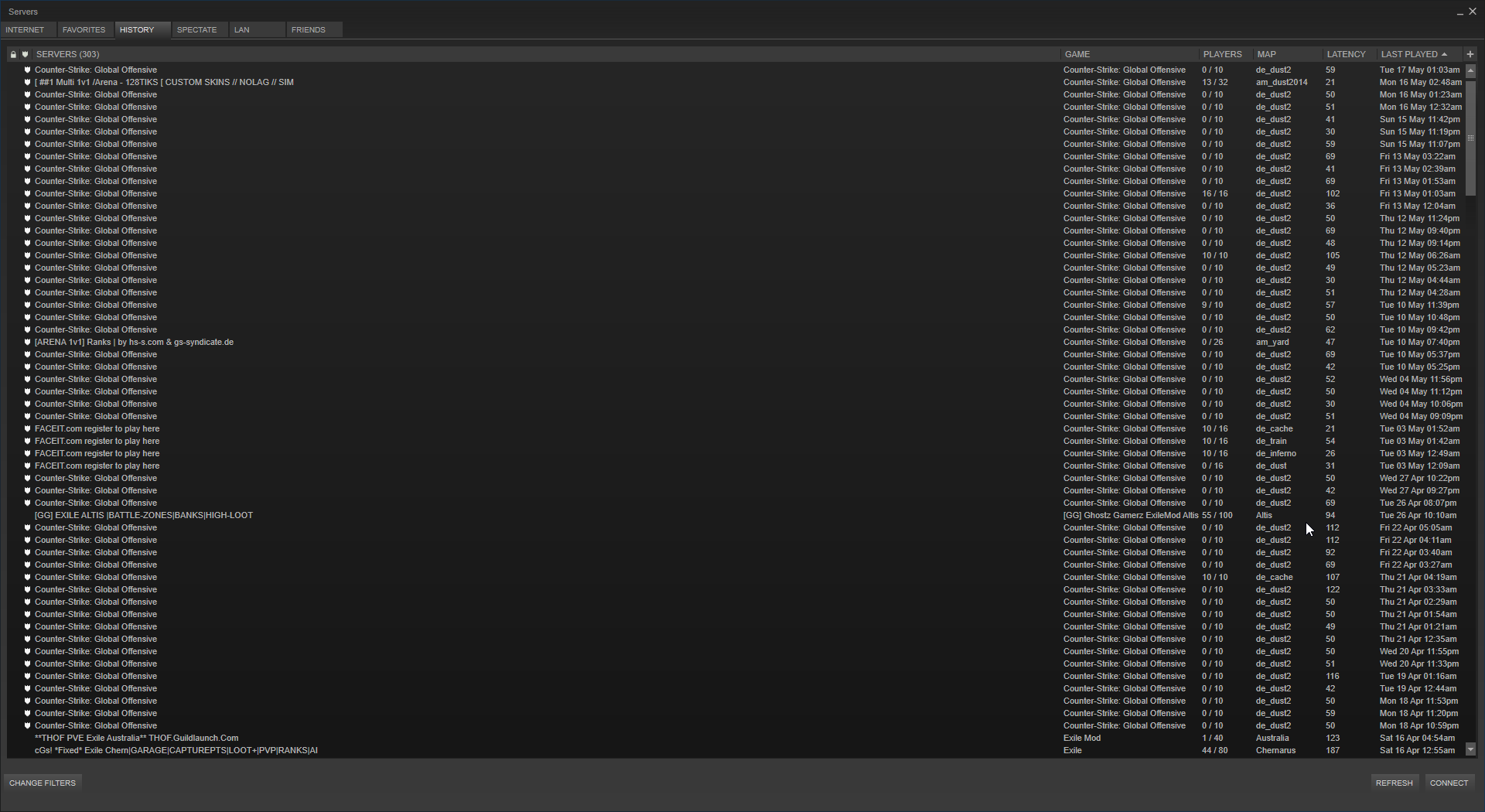Click VAC shield on server played Mon 16 May 12:32am
1485x812 pixels.
[x=27, y=107]
